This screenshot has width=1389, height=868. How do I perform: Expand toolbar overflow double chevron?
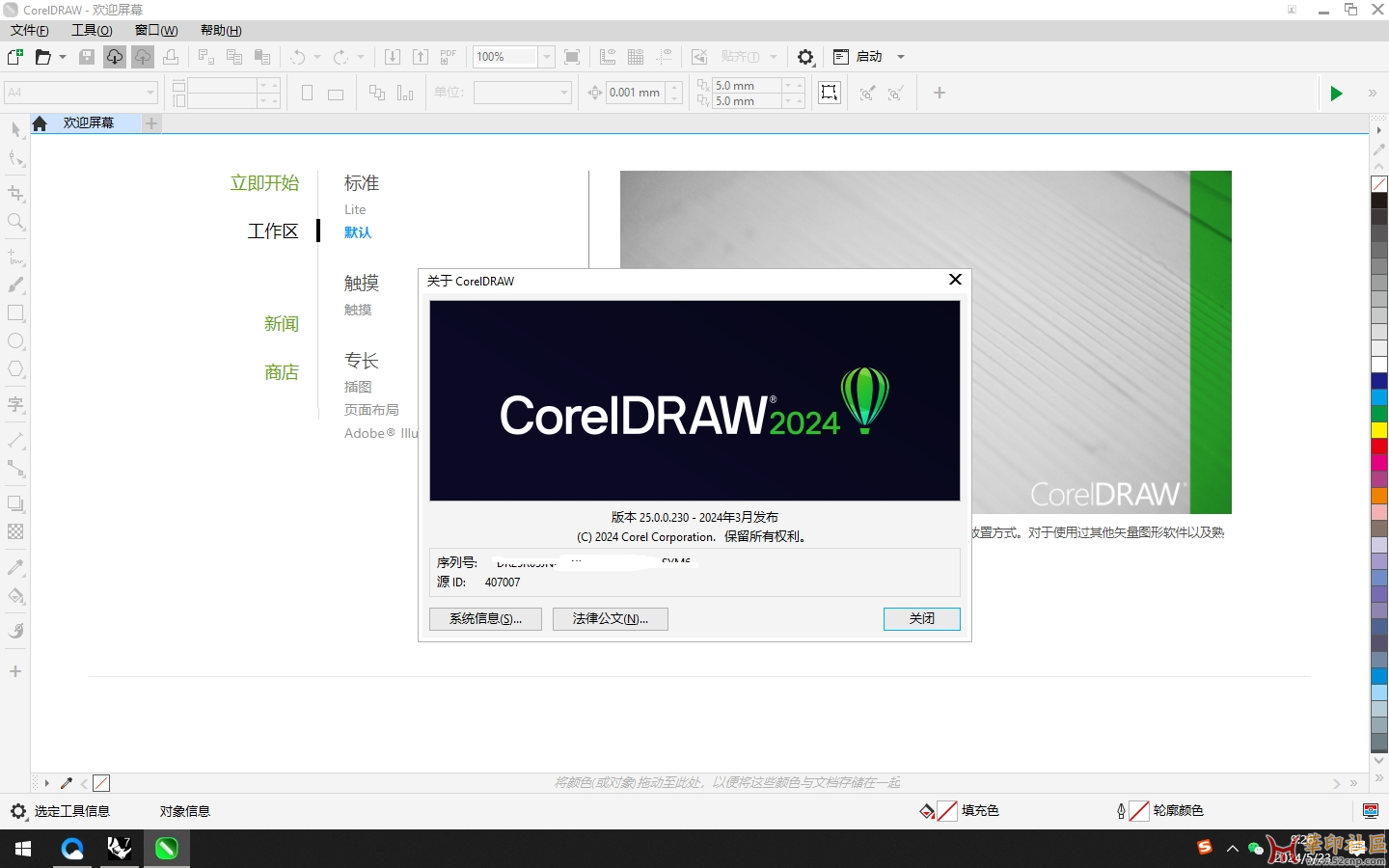coord(1372,94)
